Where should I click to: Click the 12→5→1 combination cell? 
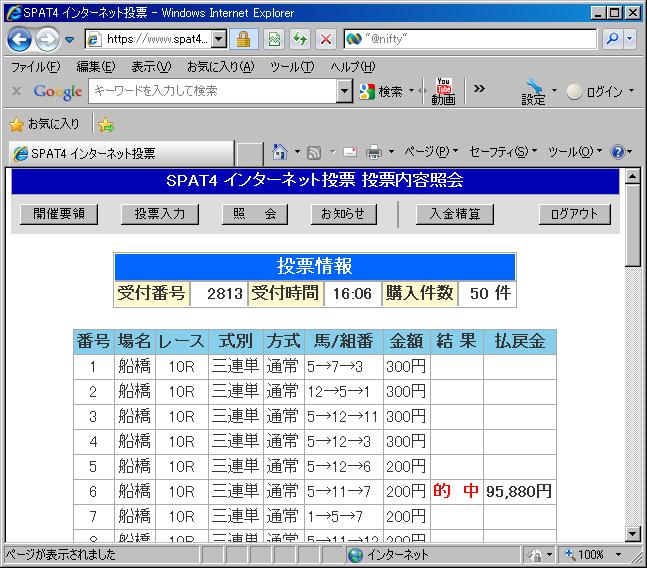pos(344,392)
